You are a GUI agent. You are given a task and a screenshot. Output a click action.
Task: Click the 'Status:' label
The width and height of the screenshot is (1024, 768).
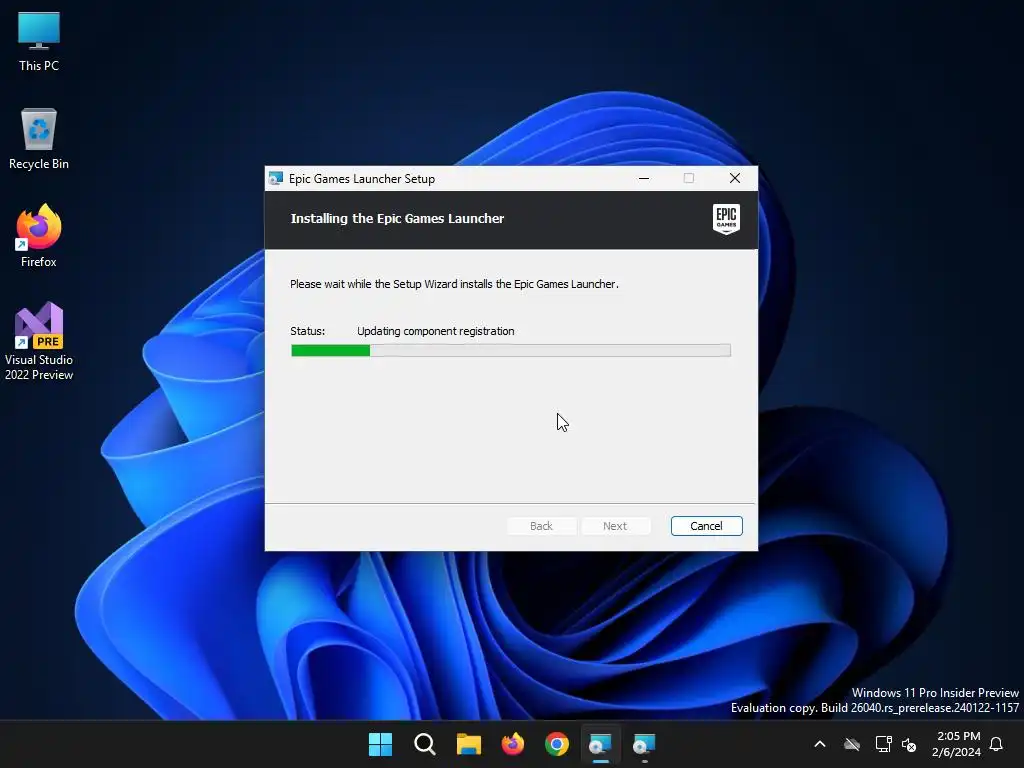click(308, 331)
